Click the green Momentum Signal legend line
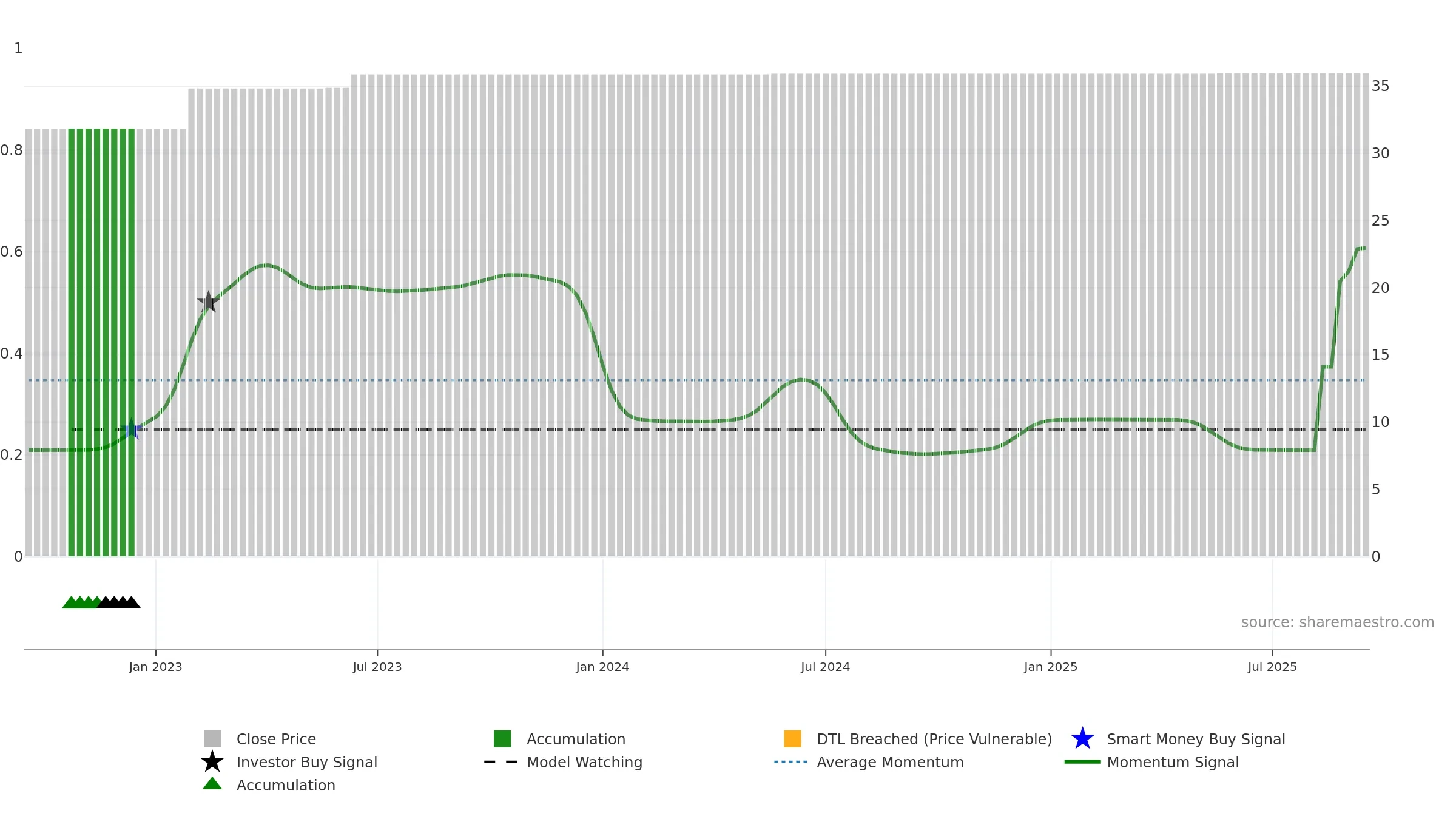 tap(1082, 762)
